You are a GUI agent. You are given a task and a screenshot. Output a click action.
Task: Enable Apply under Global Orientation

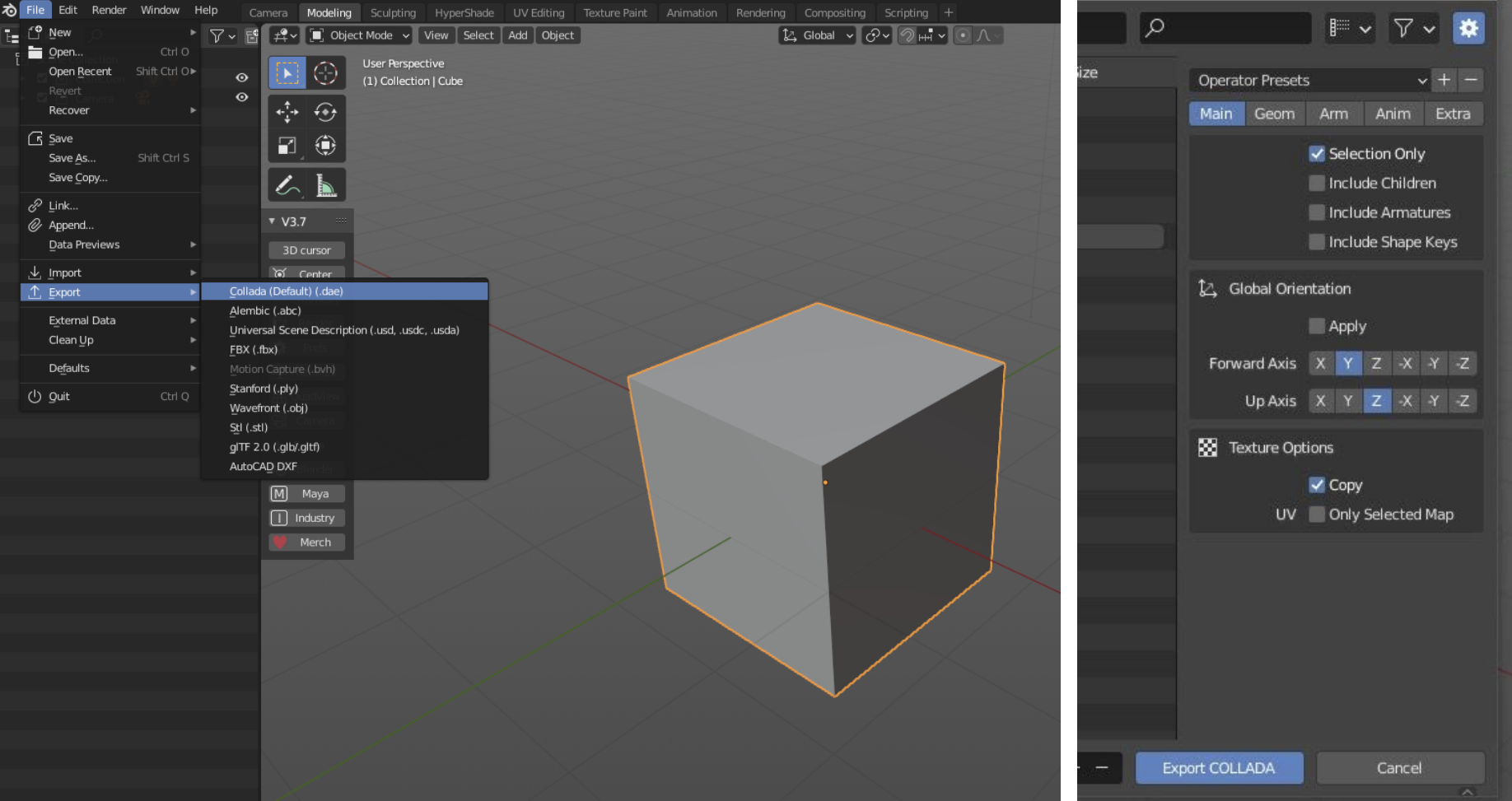pos(1317,326)
